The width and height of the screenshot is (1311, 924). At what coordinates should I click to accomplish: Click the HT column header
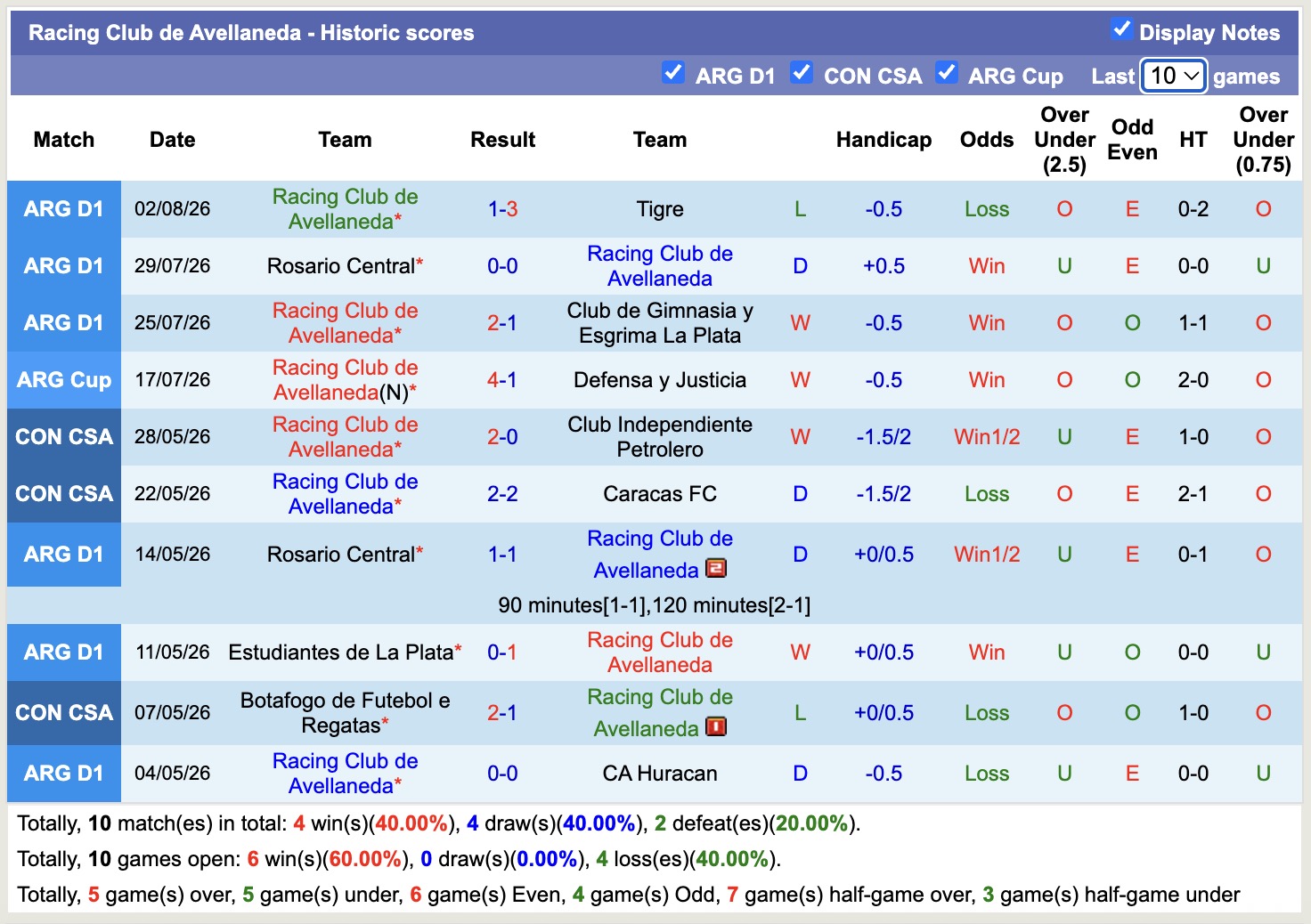point(1193,140)
